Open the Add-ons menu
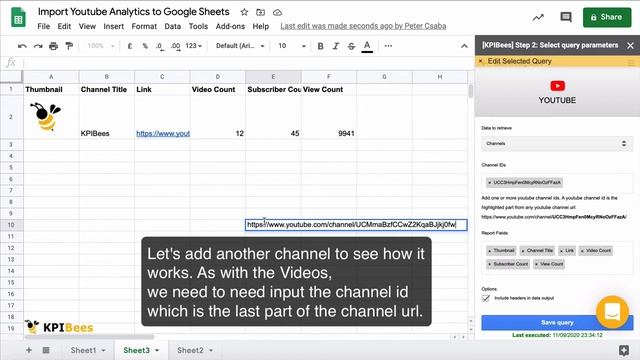Screen dimensions: 640x360 (x=230, y=26)
